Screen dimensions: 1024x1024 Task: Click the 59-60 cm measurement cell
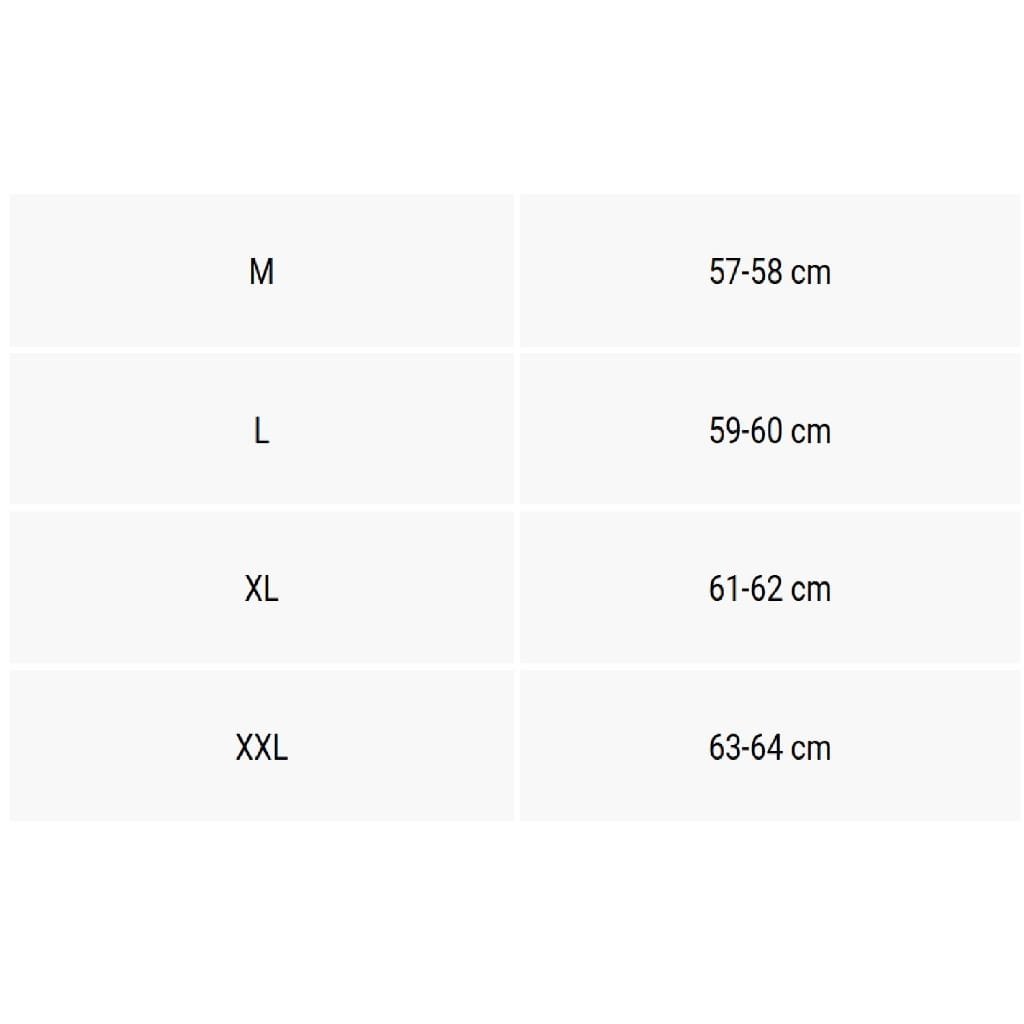tap(769, 429)
